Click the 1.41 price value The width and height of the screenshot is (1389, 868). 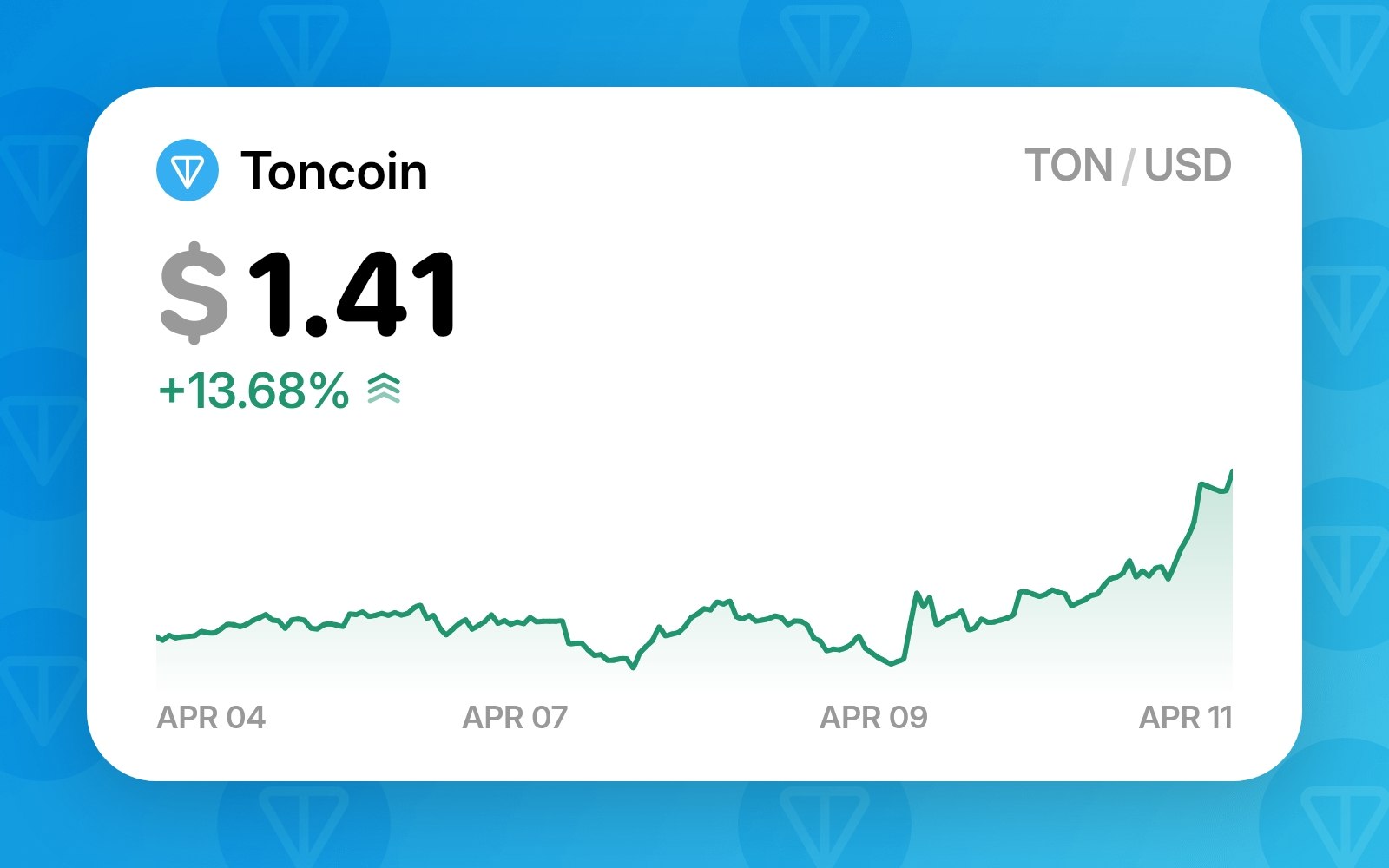[x=352, y=293]
